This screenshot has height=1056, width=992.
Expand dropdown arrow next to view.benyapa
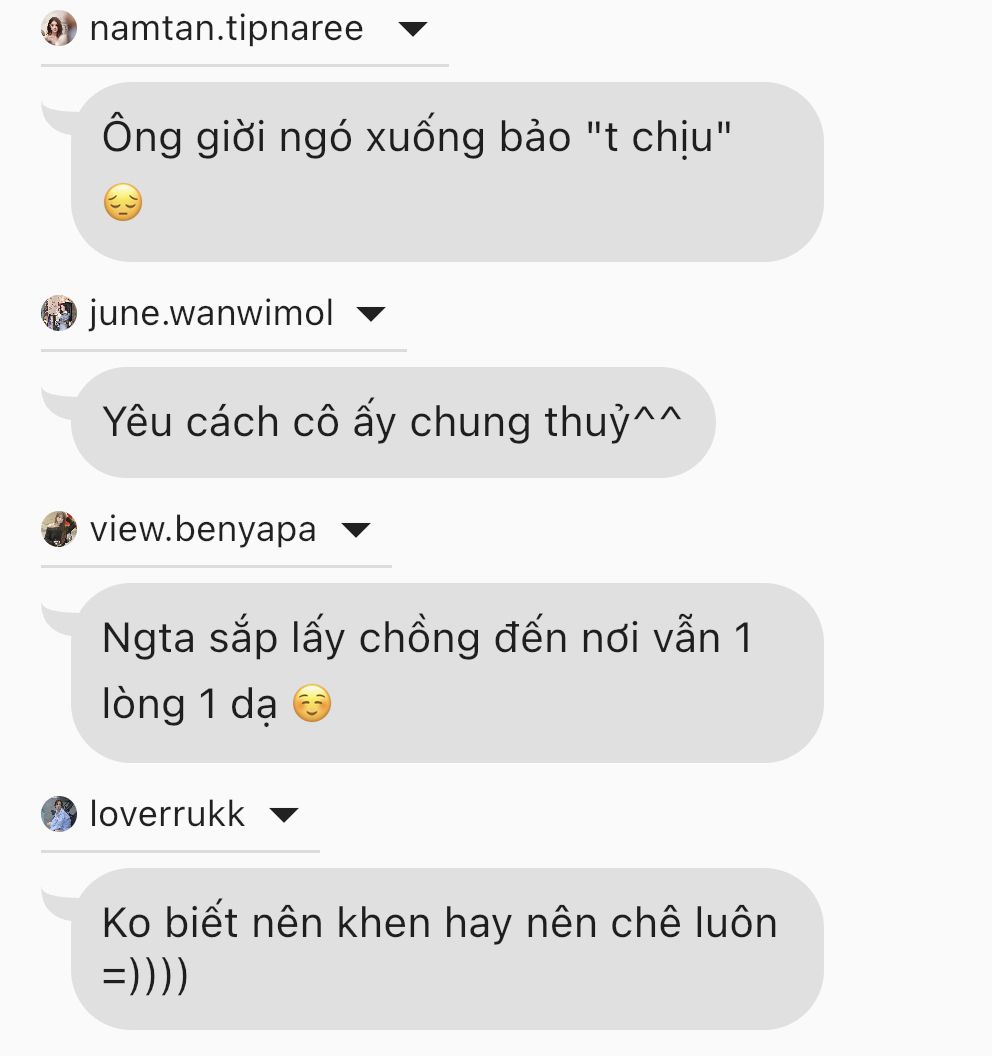point(356,531)
